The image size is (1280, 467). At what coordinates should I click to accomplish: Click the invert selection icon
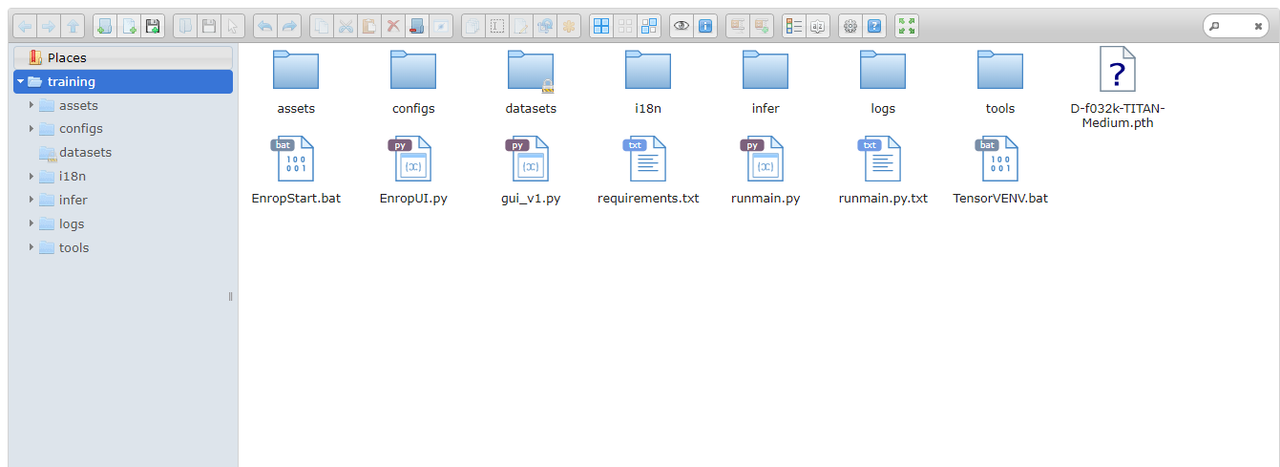(650, 26)
